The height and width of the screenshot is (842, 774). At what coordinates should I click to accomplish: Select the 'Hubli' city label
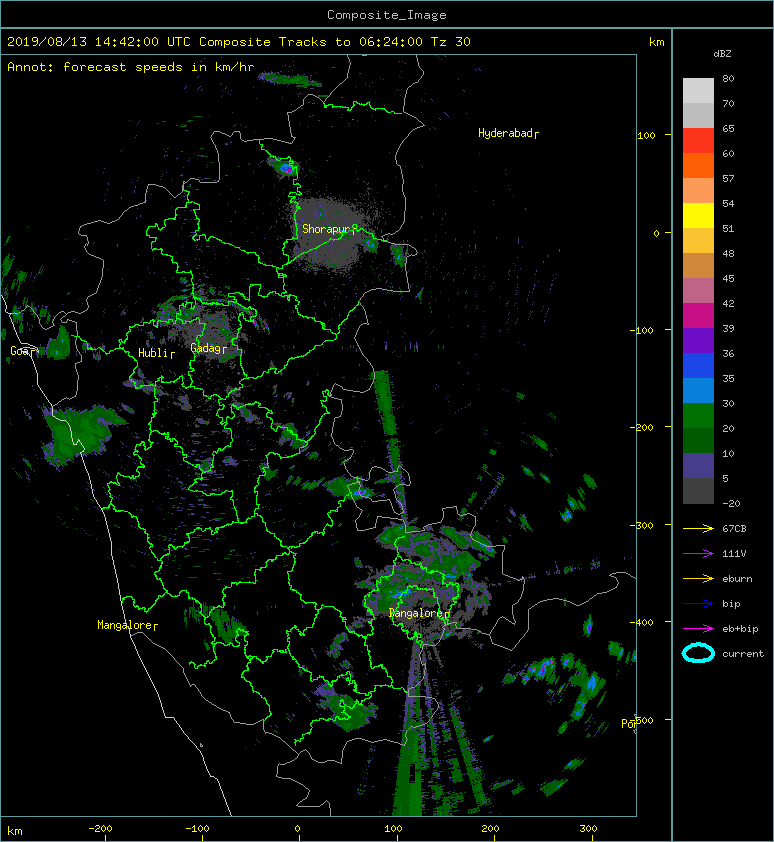point(156,353)
